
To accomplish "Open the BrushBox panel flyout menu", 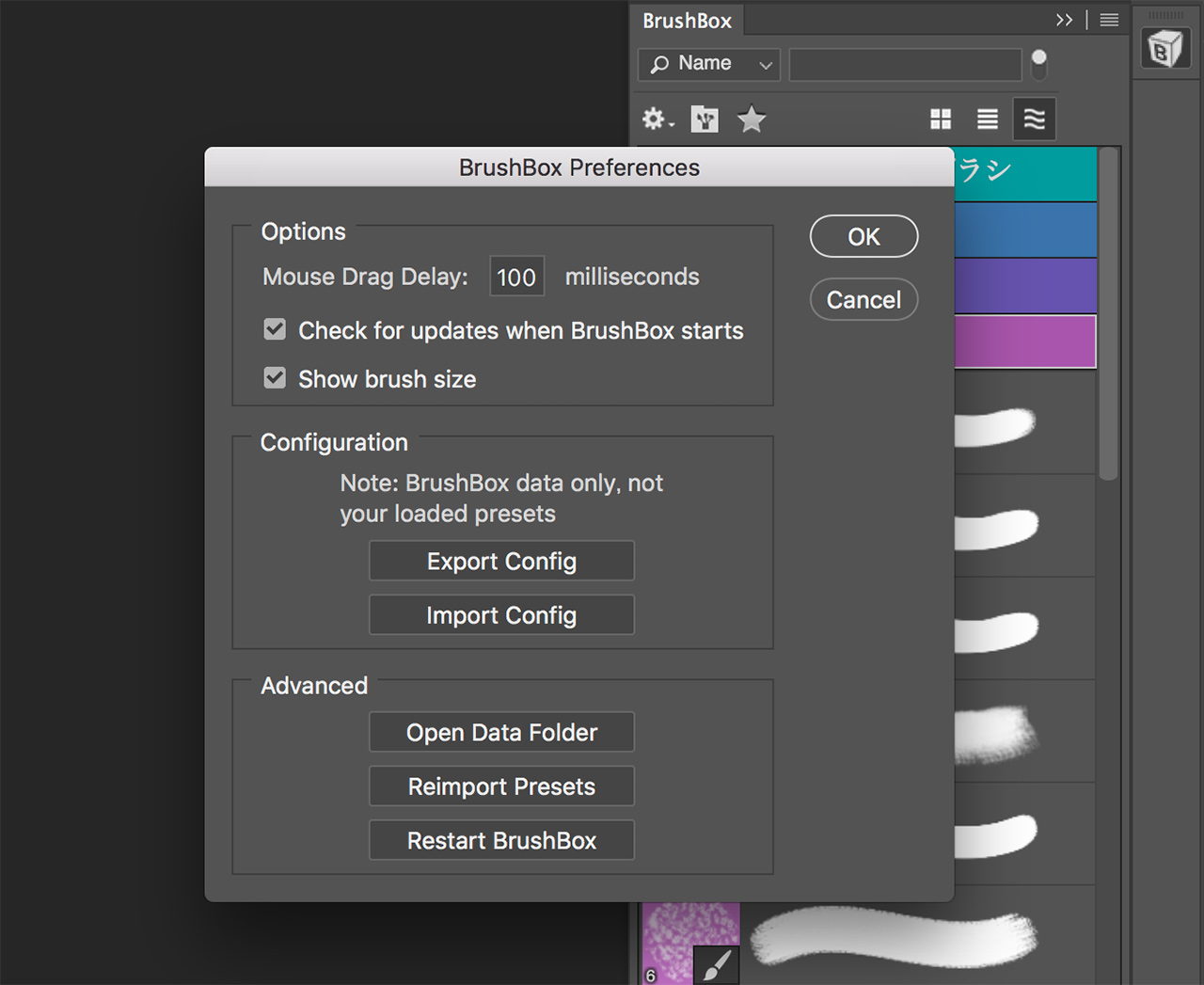I will click(1110, 20).
